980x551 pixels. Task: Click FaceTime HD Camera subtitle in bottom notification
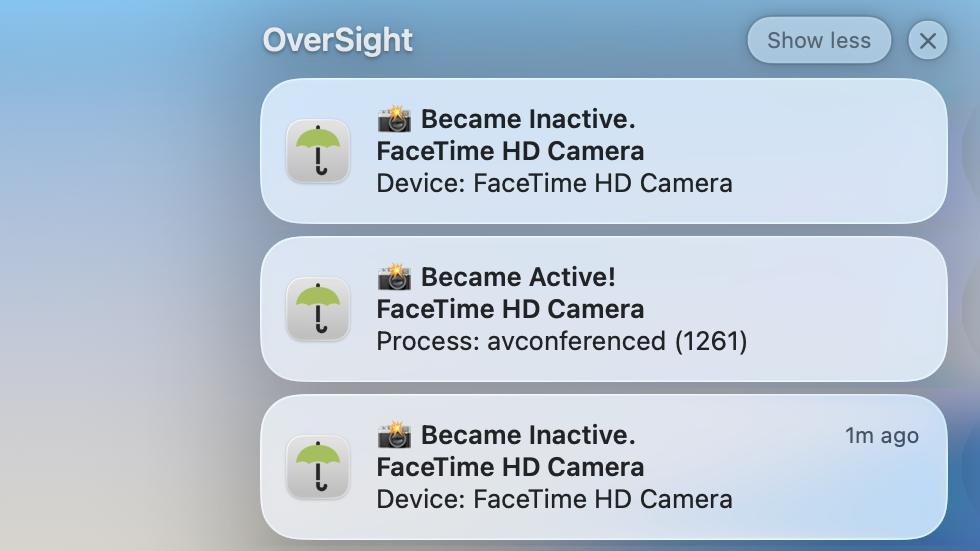[510, 467]
